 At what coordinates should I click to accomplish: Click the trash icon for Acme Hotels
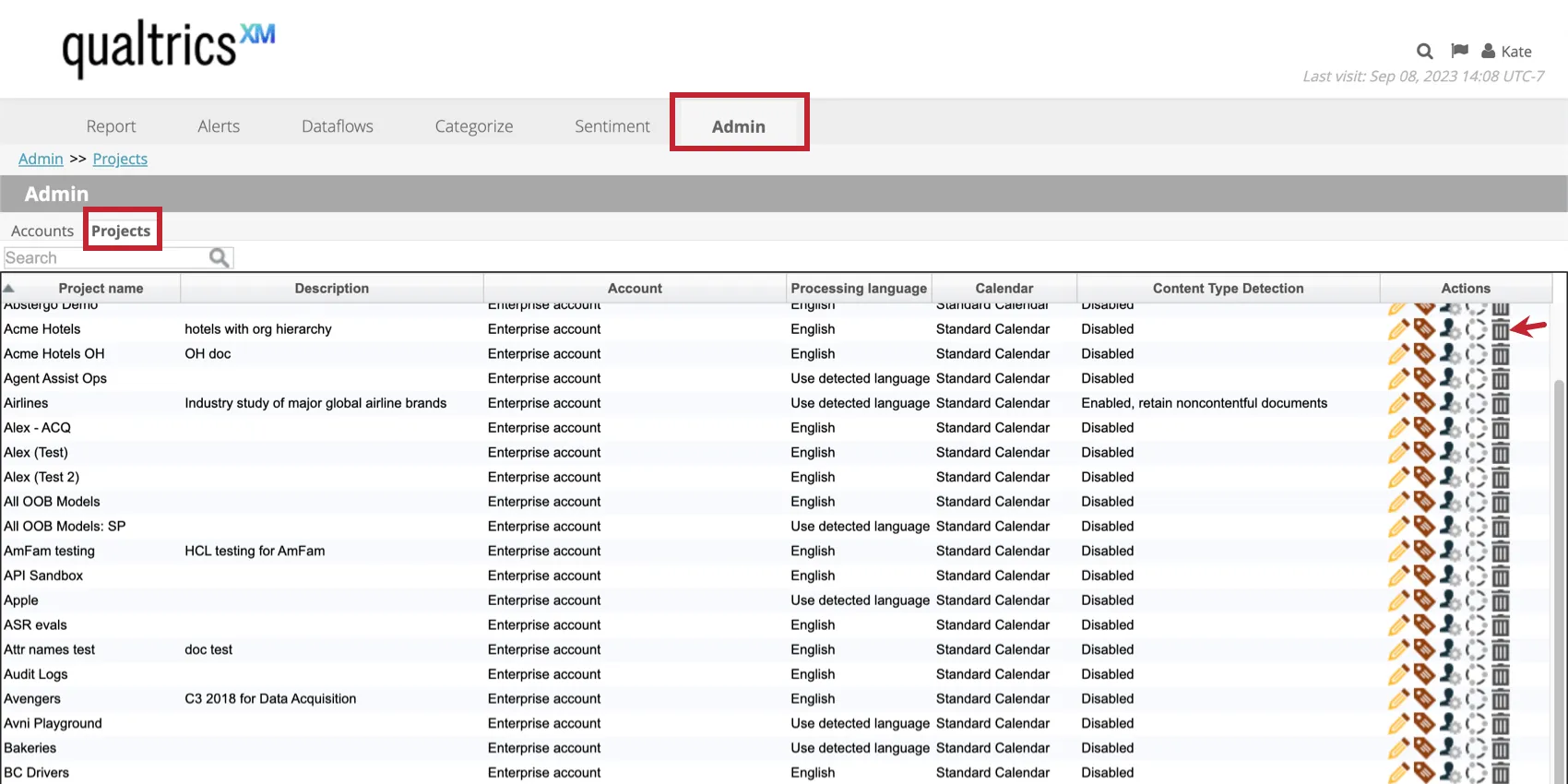(x=1501, y=329)
